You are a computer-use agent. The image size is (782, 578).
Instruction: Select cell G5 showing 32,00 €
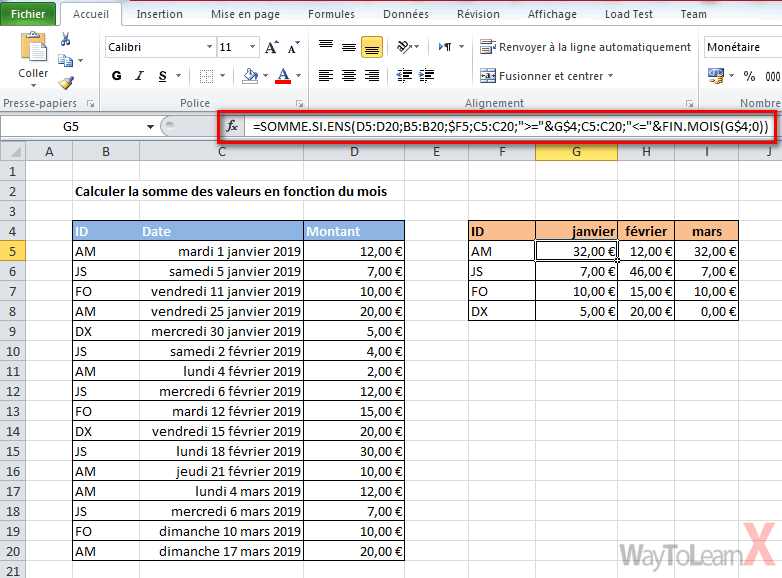coord(577,251)
